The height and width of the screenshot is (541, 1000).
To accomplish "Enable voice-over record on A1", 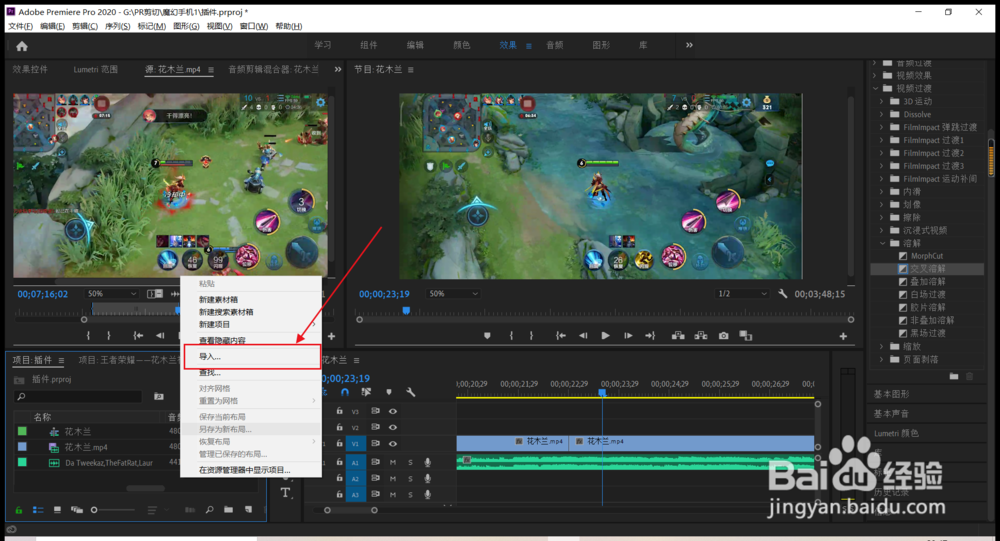I will [427, 463].
